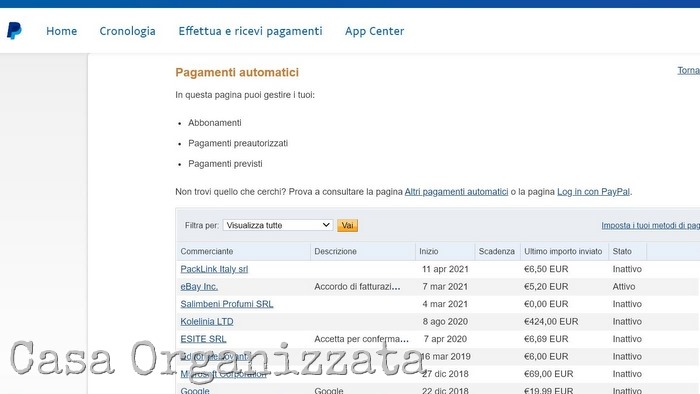Select the 8 ago 2020 date cell

pos(445,321)
